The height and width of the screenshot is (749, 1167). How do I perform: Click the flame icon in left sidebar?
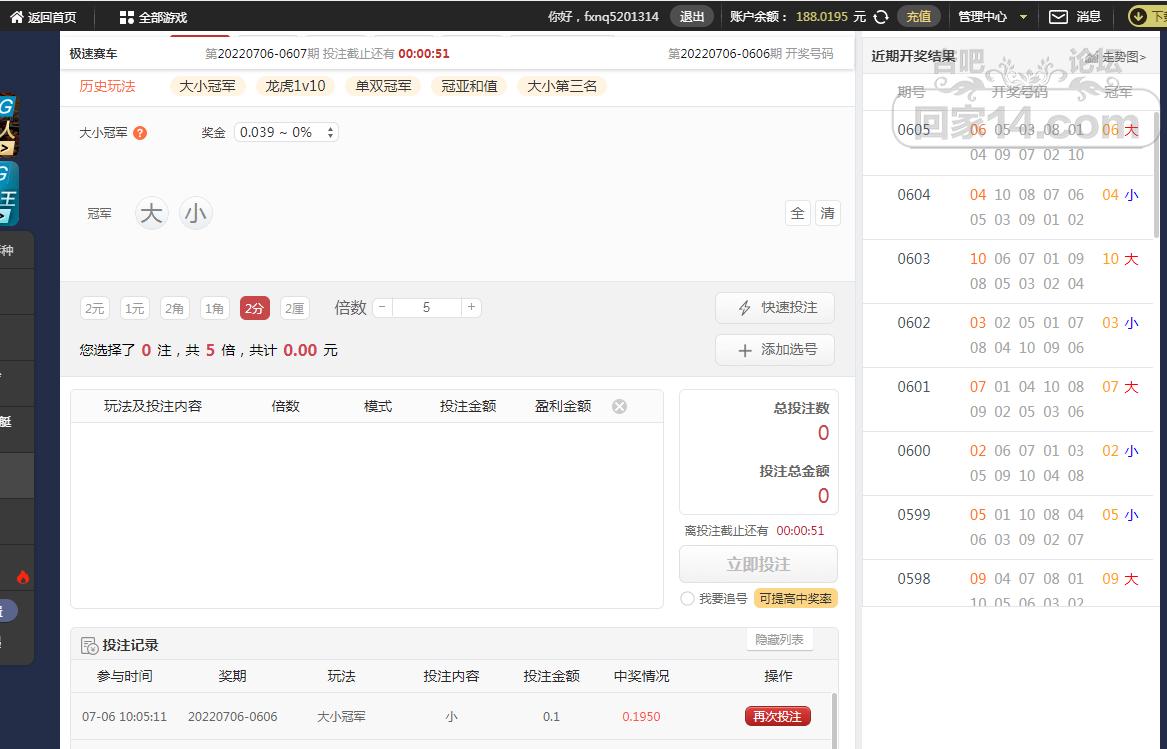tap(23, 577)
